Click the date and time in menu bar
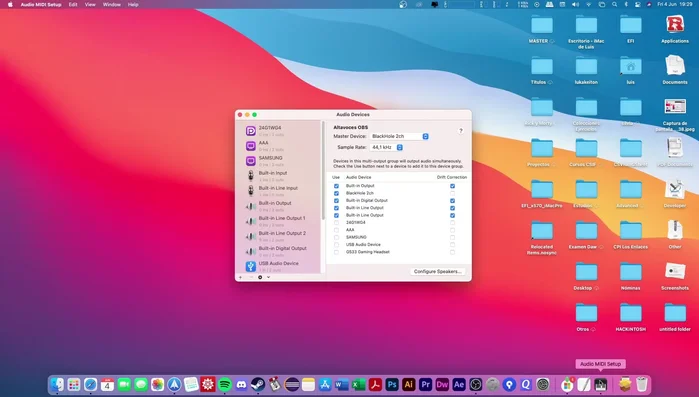Screen dimensions: 699x397 675,4
